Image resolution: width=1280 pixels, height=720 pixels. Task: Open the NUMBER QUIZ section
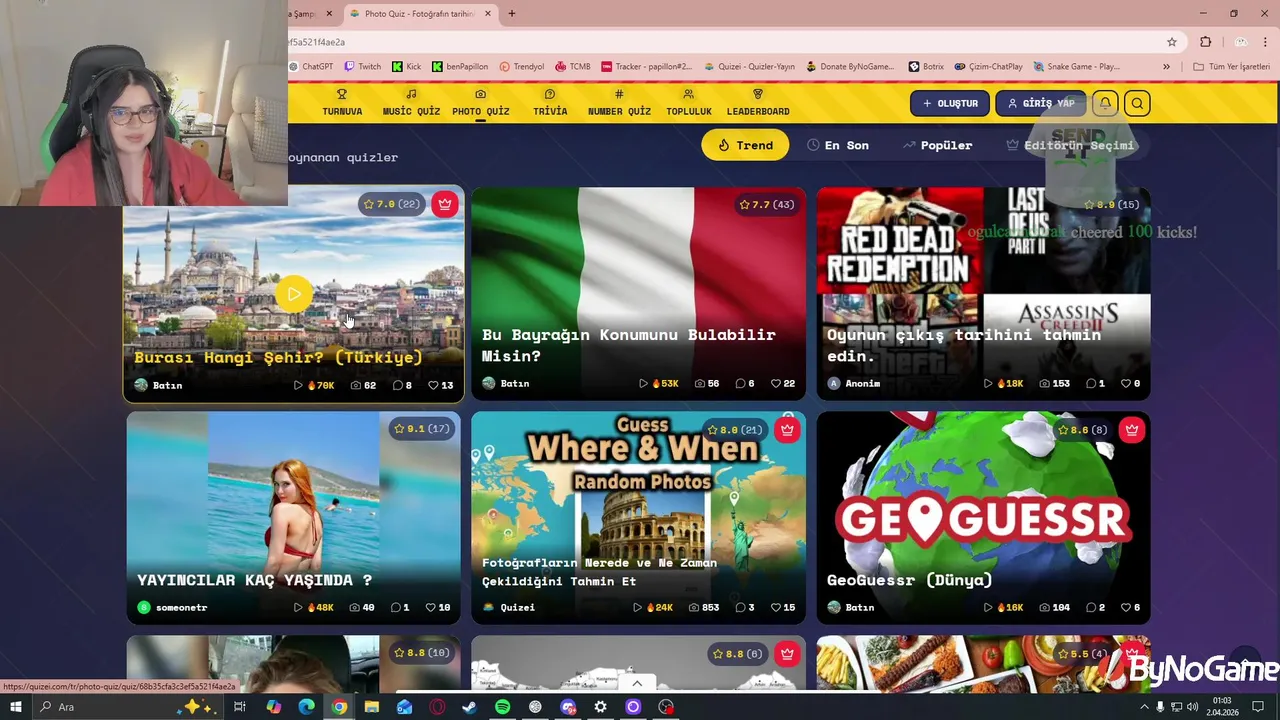coord(619,103)
